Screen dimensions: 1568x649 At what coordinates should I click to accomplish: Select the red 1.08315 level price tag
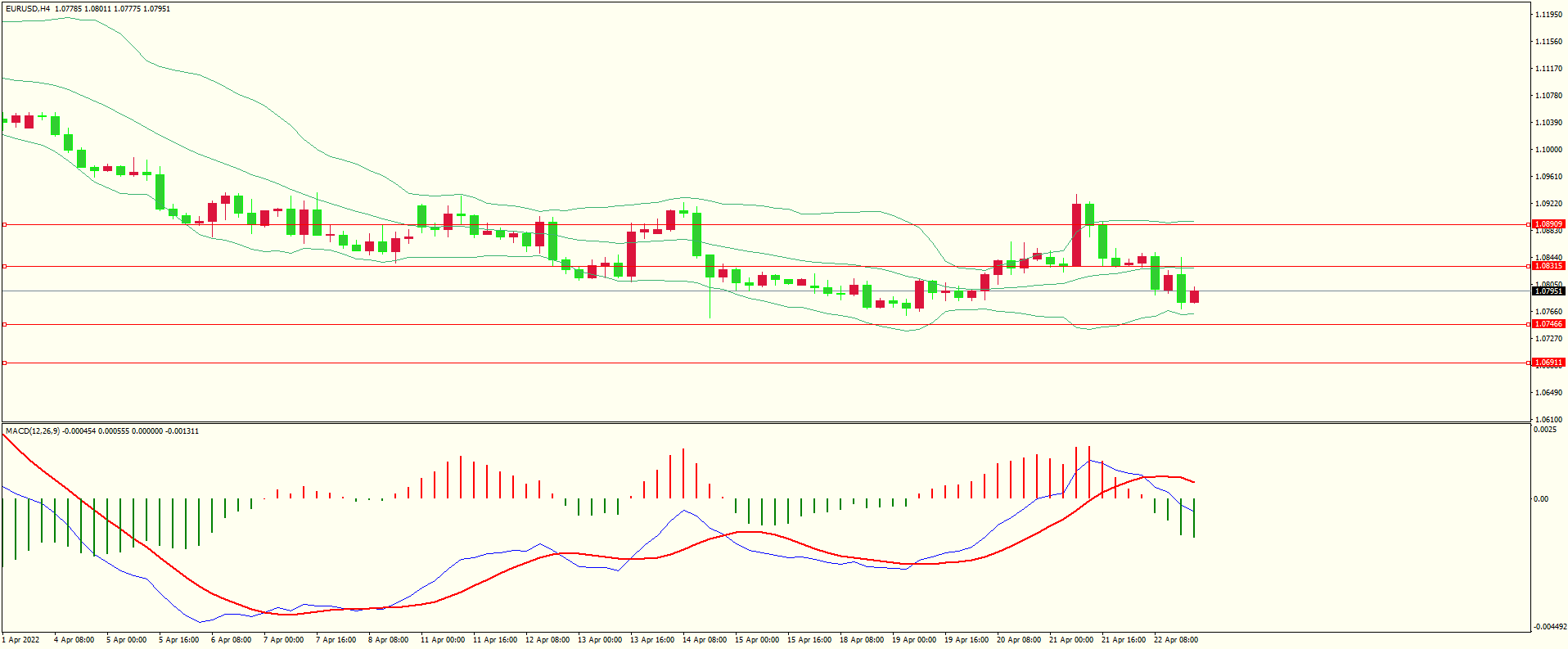(x=1548, y=266)
